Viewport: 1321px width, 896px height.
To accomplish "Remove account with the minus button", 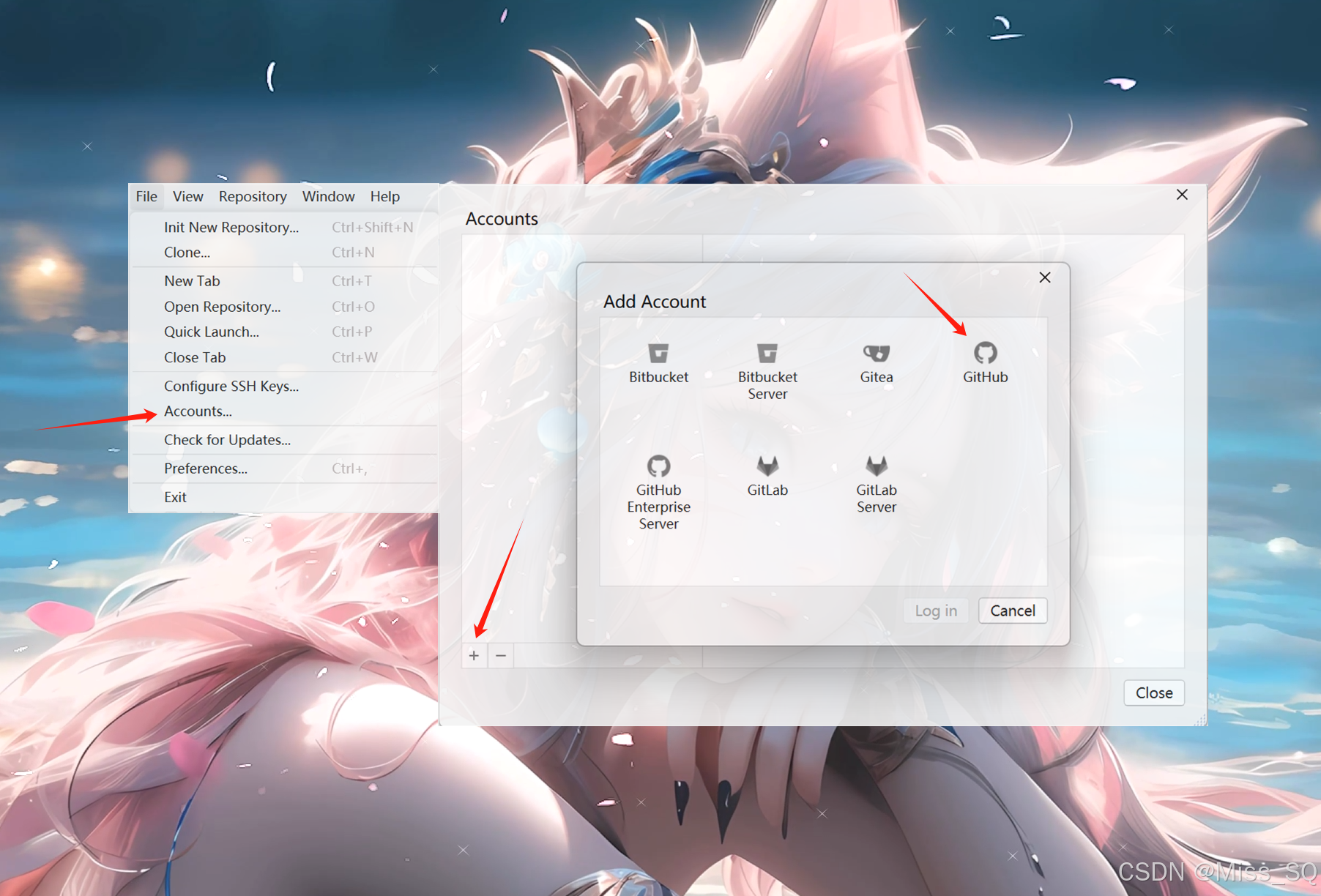I will coord(501,655).
